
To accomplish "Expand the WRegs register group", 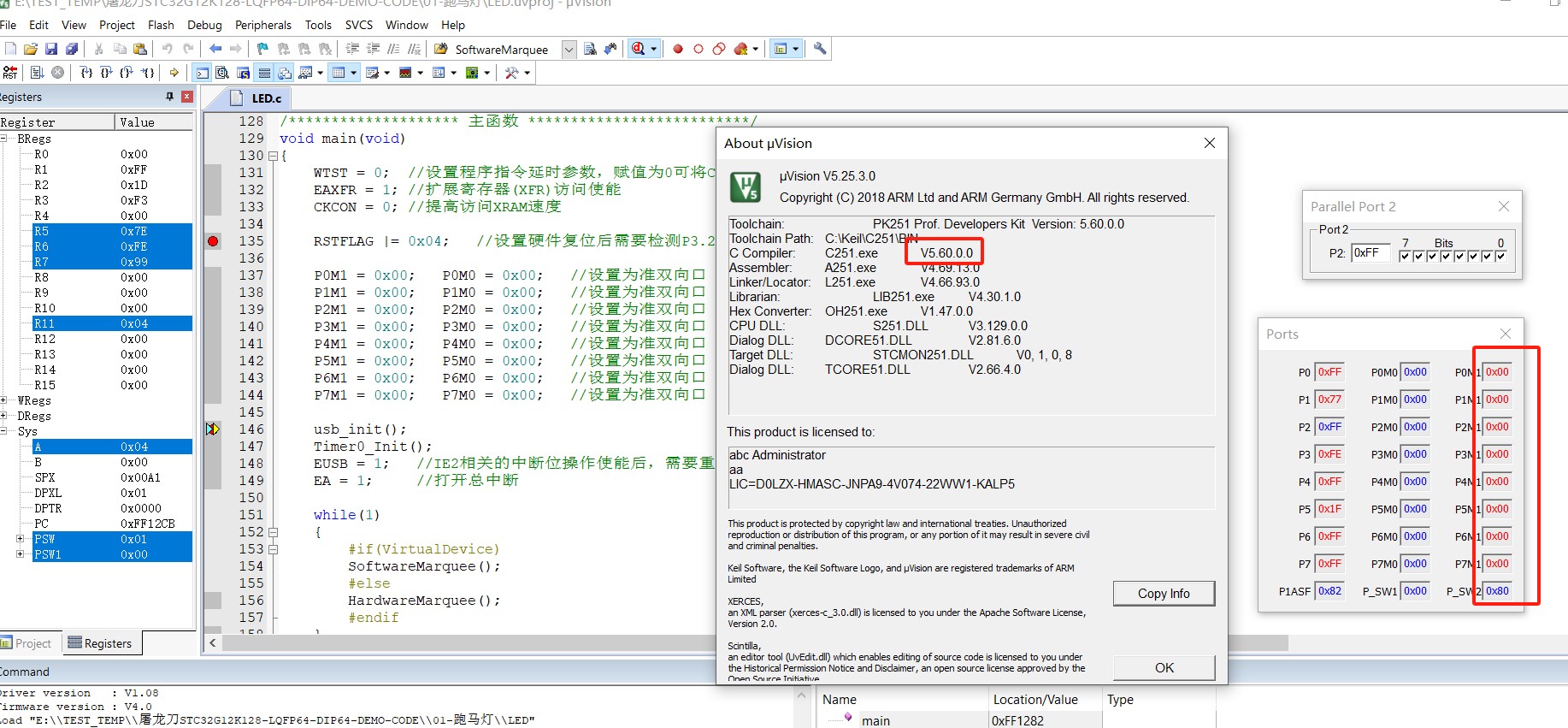I will tap(4, 400).
